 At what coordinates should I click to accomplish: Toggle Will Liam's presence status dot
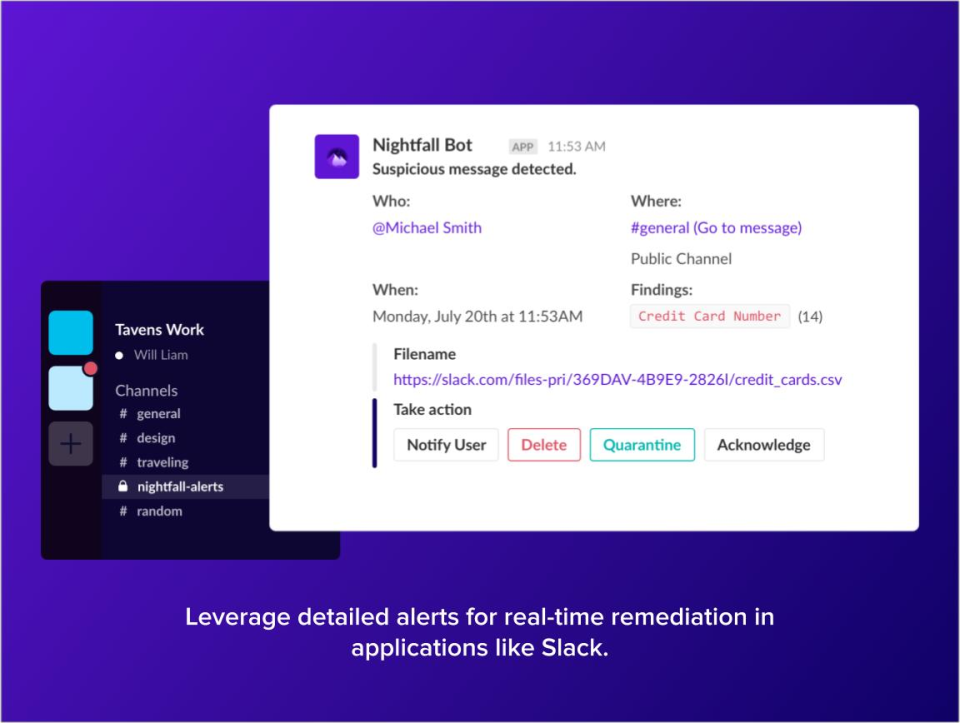point(120,355)
